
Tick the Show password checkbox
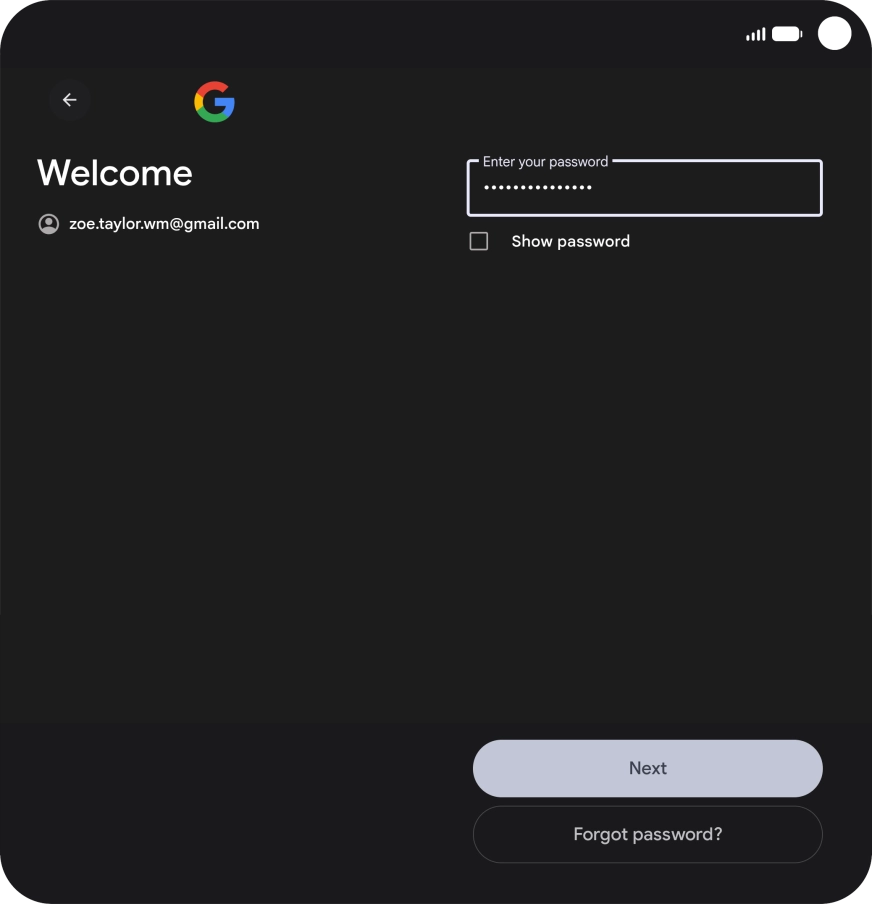[x=479, y=241]
